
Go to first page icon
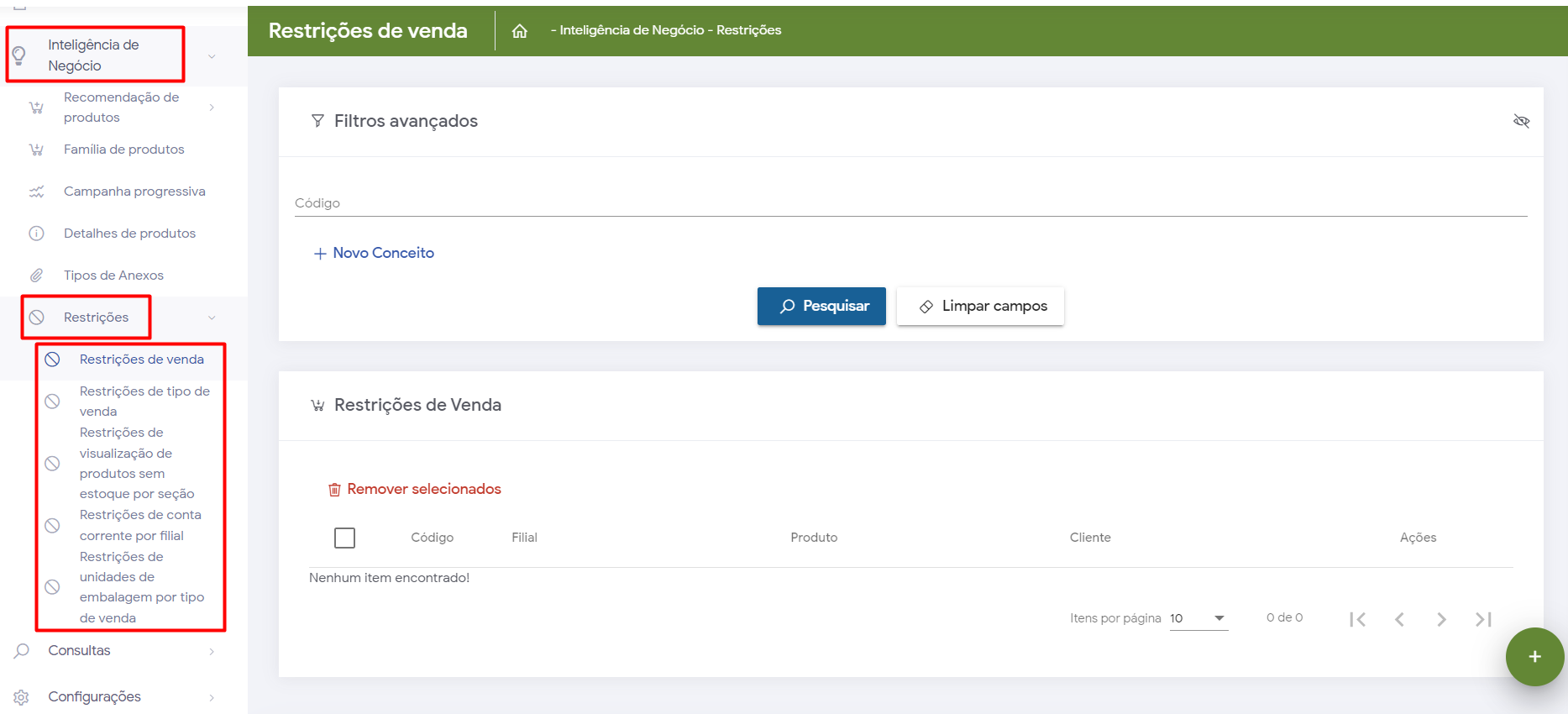[x=1357, y=619]
